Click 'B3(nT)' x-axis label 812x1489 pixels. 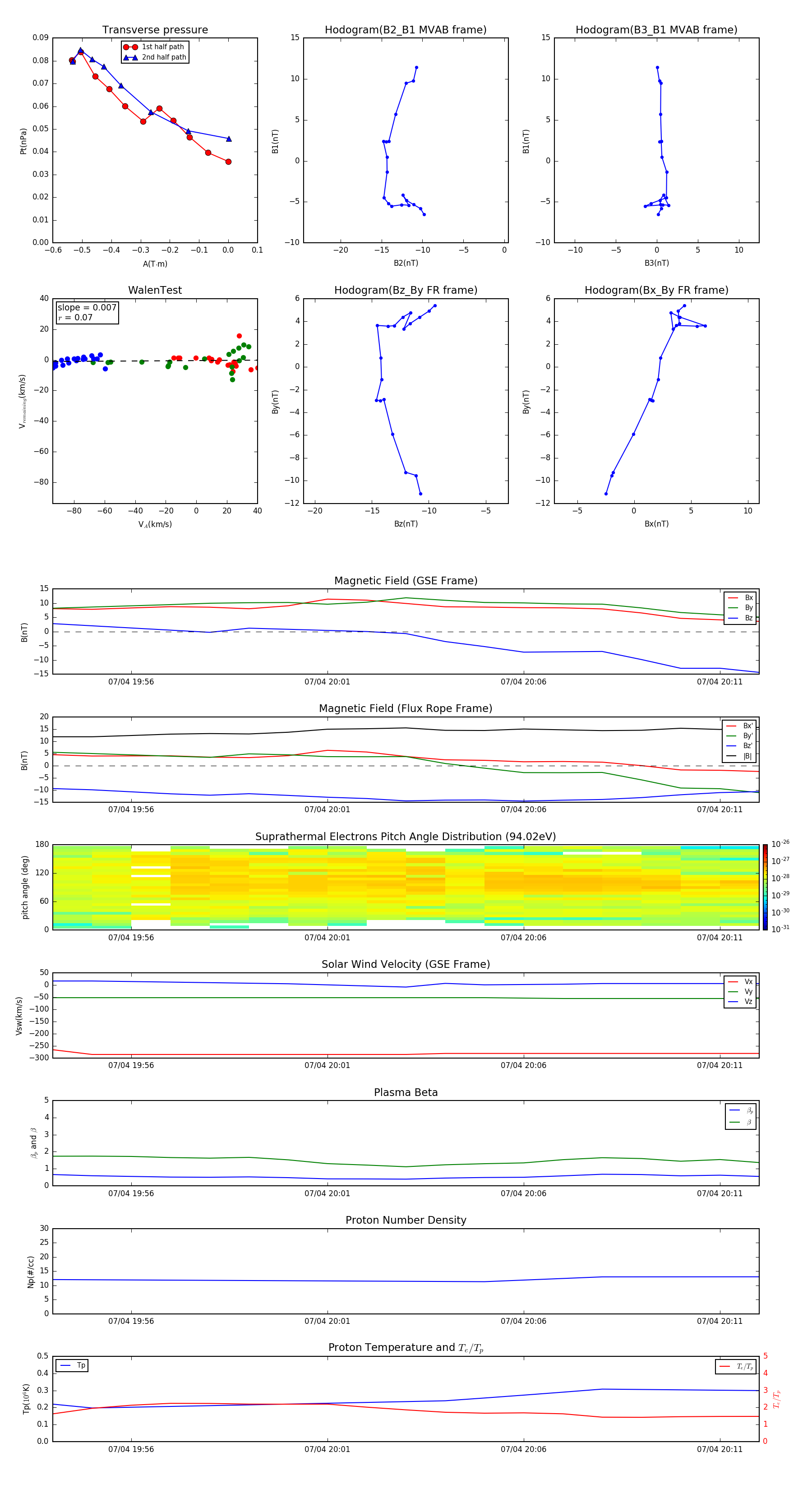(656, 264)
